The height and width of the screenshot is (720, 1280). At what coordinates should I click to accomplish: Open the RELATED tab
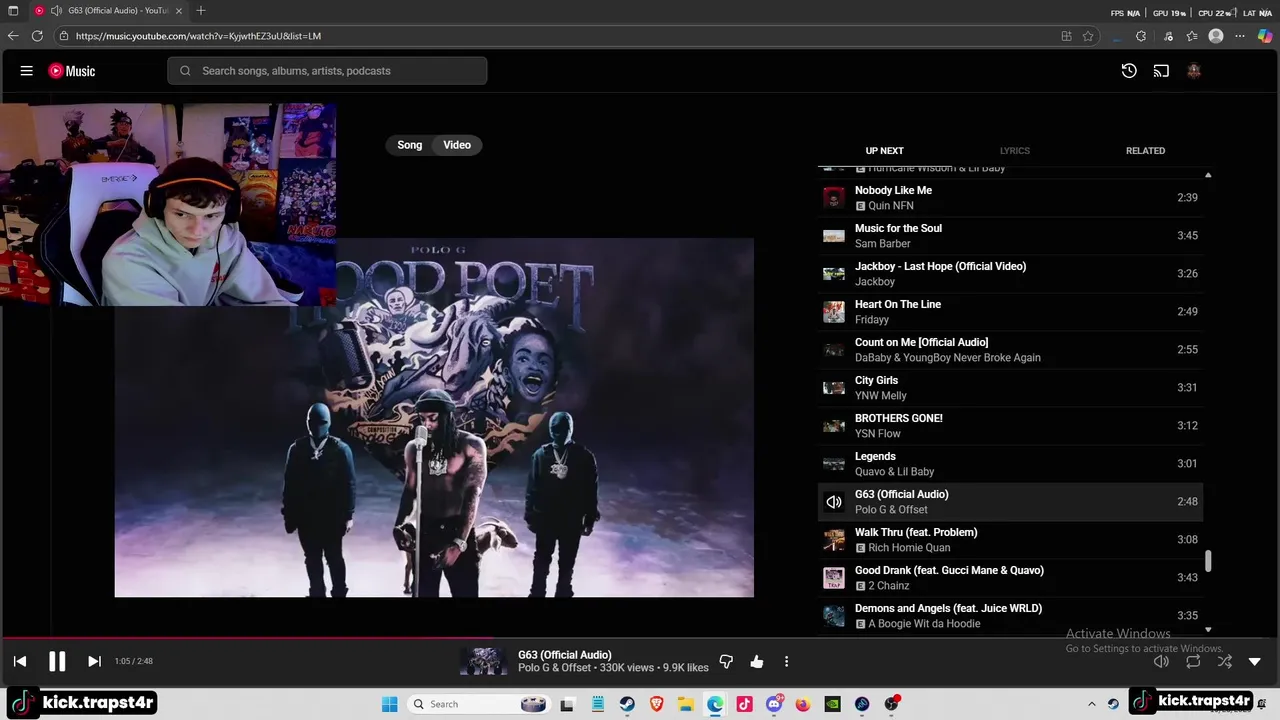[1145, 151]
